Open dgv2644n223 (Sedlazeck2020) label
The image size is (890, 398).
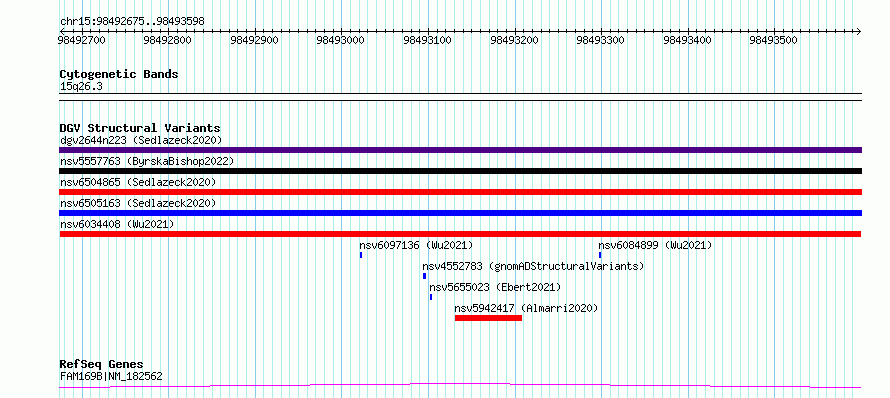click(141, 140)
